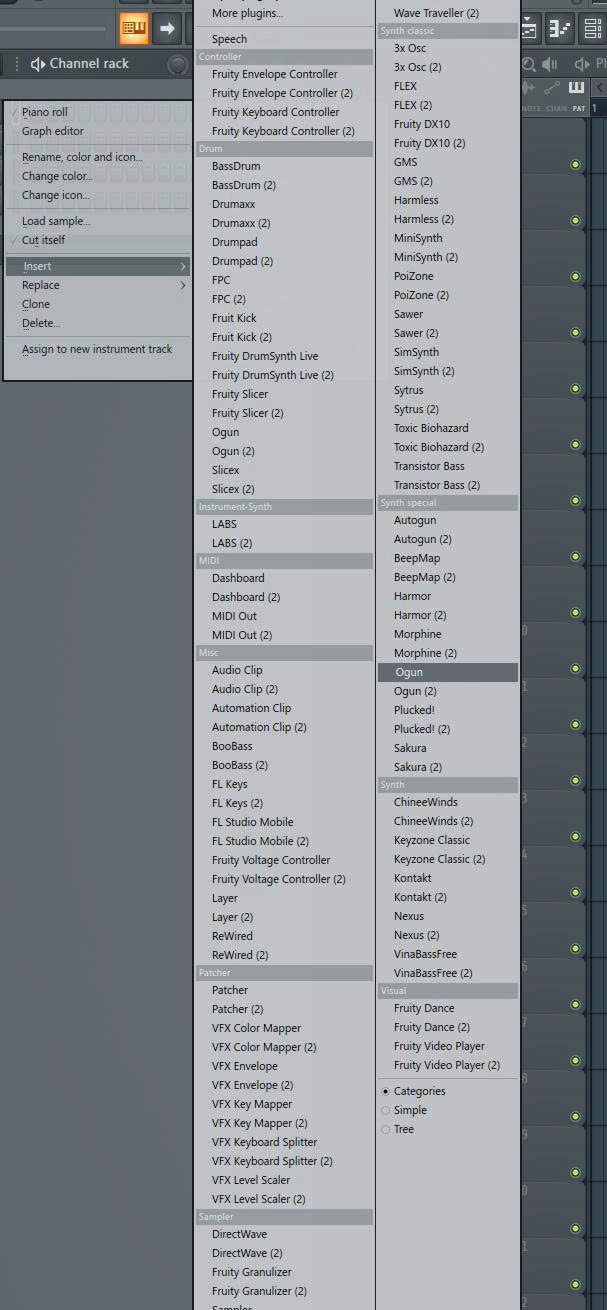Viewport: 607px width, 1310px height.
Task: Adjust the knob right of Channel rack title
Action: tap(177, 65)
